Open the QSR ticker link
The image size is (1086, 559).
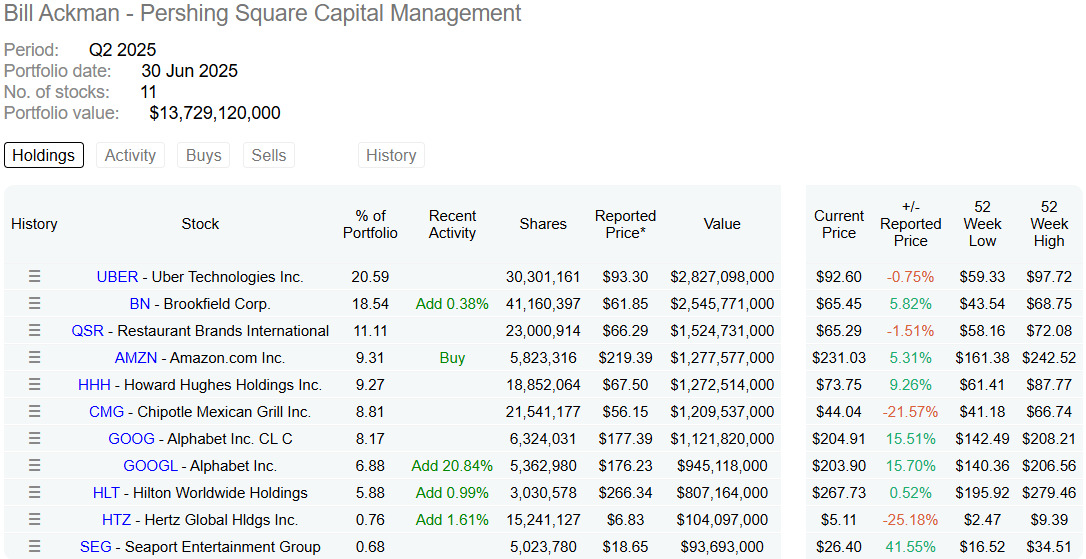pyautogui.click(x=87, y=331)
